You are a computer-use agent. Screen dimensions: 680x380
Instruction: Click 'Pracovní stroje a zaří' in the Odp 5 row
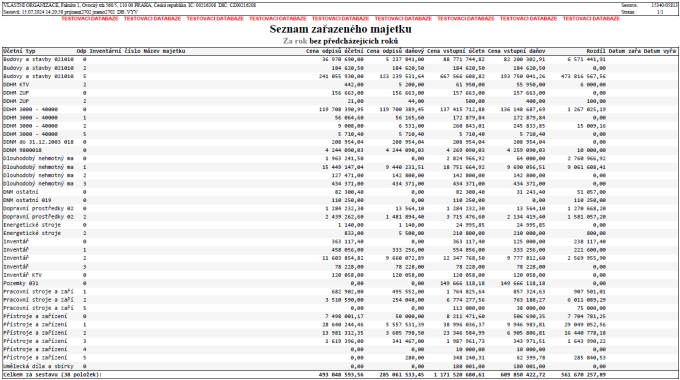tap(38, 308)
